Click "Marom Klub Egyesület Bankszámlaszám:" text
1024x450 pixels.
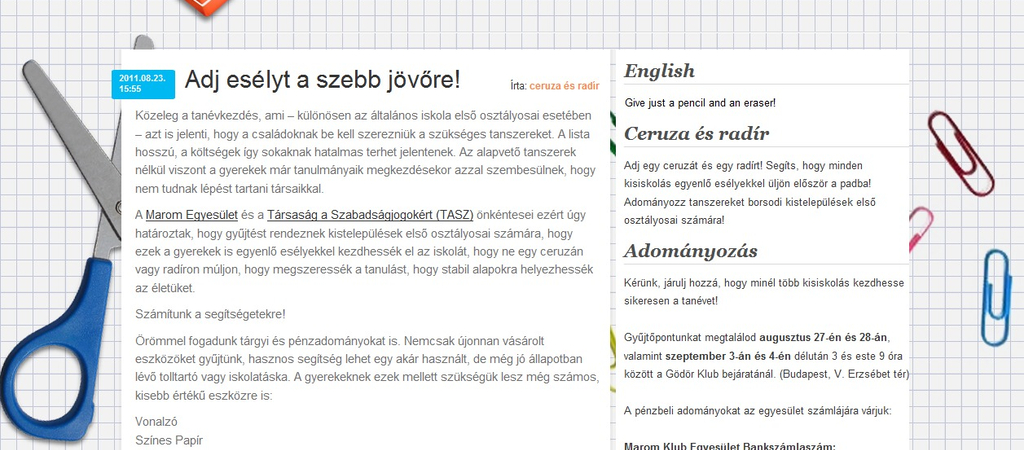[730, 446]
